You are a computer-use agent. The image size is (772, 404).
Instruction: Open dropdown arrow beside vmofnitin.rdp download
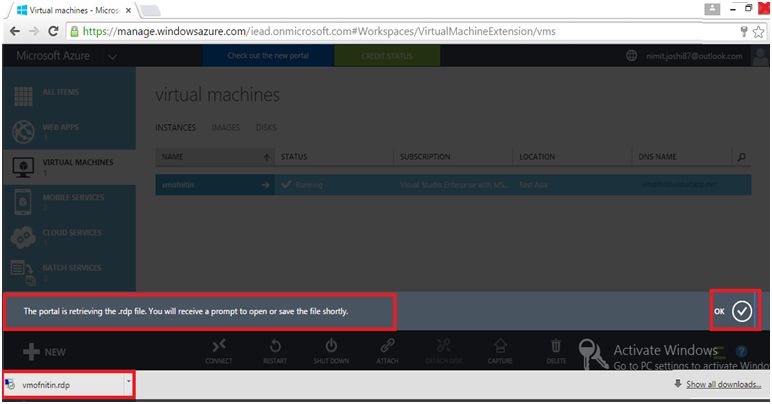129,381
